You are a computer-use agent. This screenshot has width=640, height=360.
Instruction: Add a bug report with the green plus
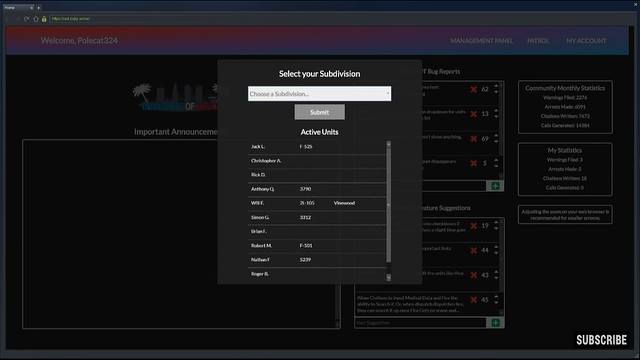495,186
